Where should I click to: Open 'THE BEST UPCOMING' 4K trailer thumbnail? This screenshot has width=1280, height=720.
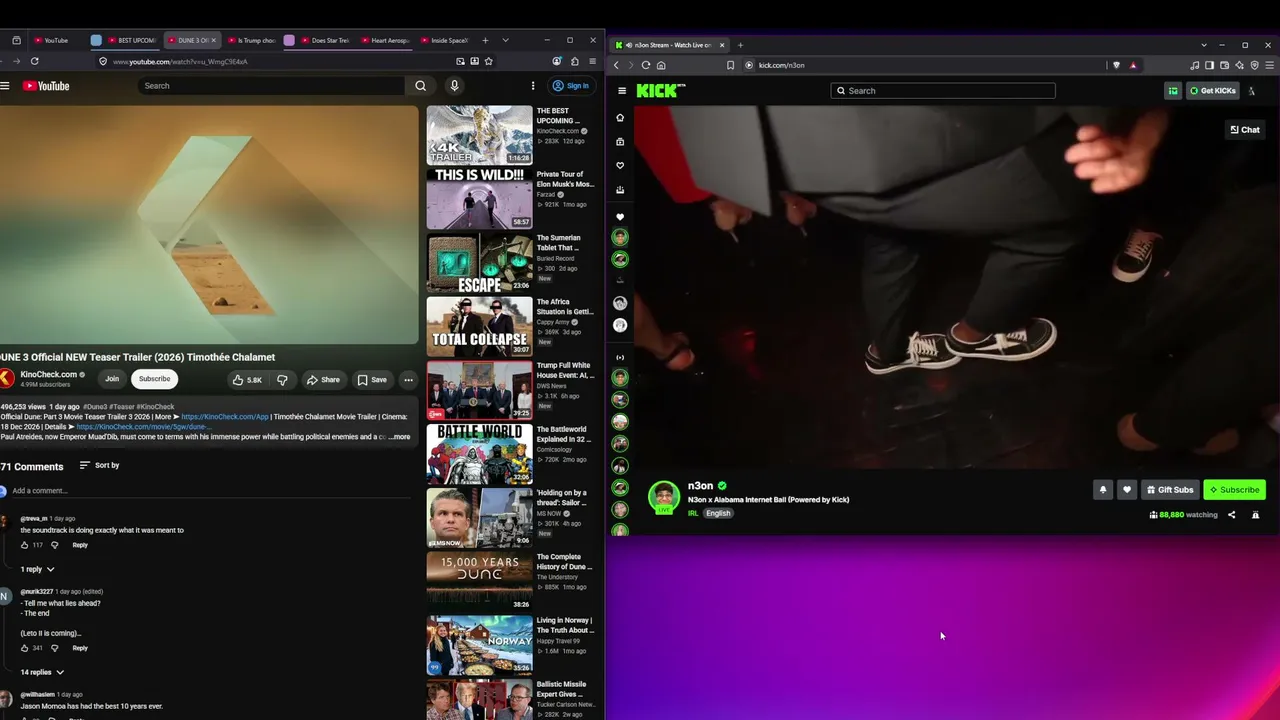coord(480,135)
